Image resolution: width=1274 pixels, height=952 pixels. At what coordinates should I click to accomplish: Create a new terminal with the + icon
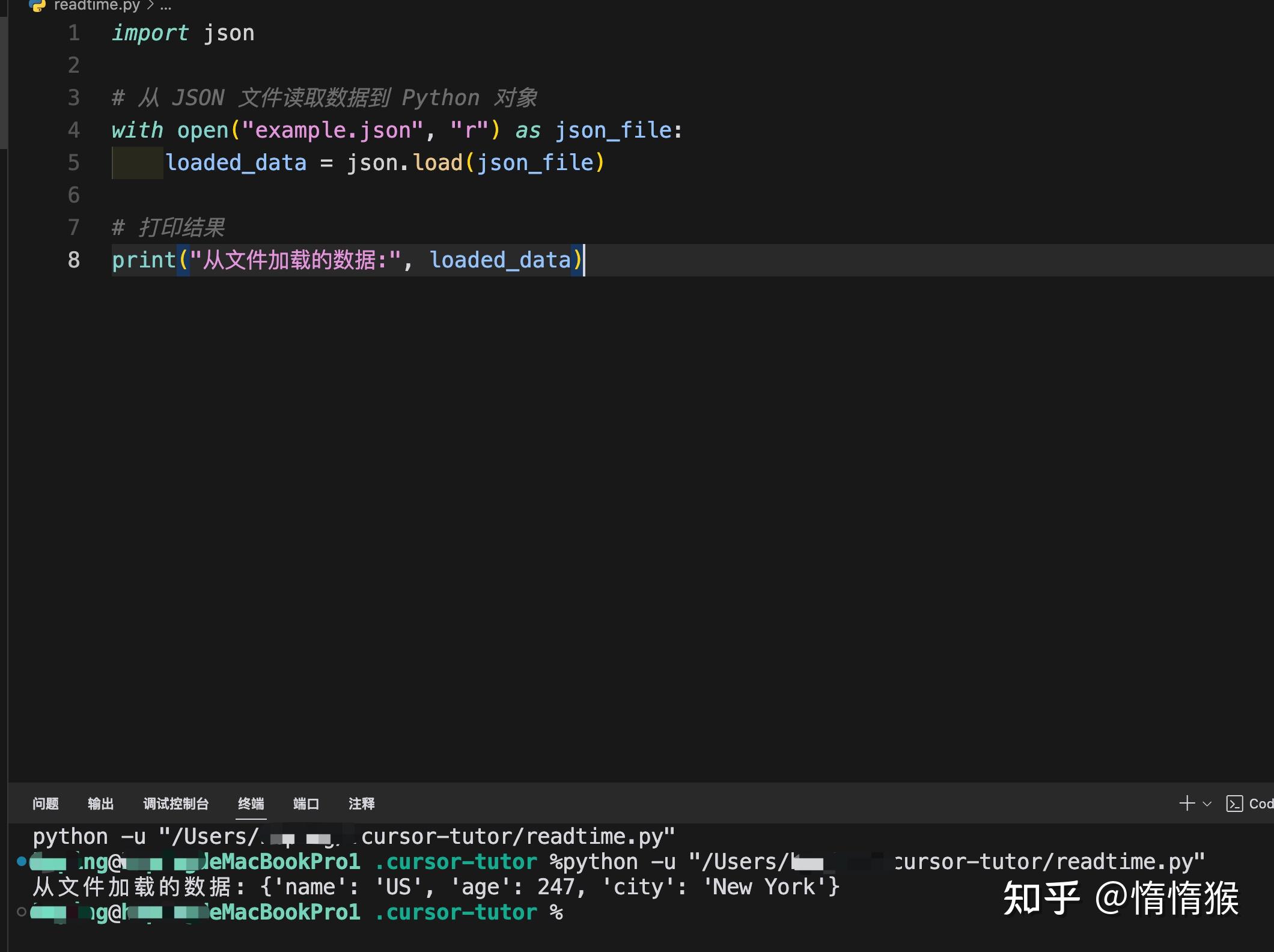1186,804
